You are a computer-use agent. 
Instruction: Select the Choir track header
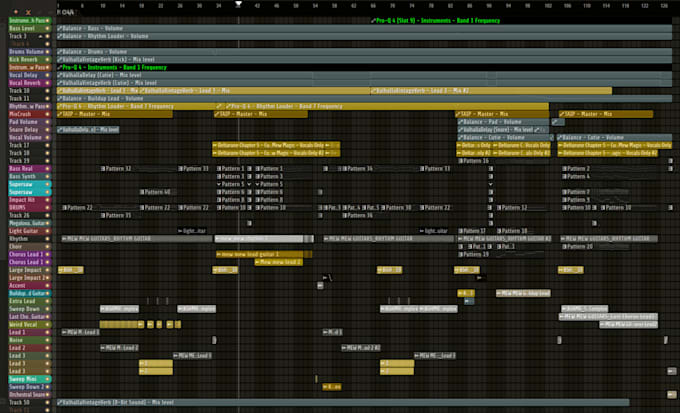(30, 247)
